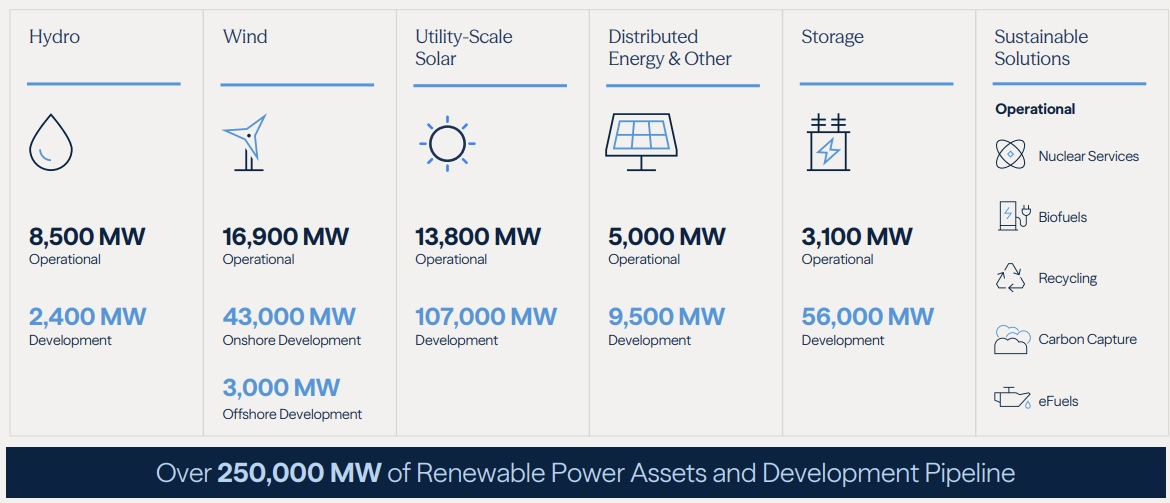Viewport: 1170px width, 503px height.
Task: Click the 43,000 MW Onshore Development figure
Action: pos(289,316)
